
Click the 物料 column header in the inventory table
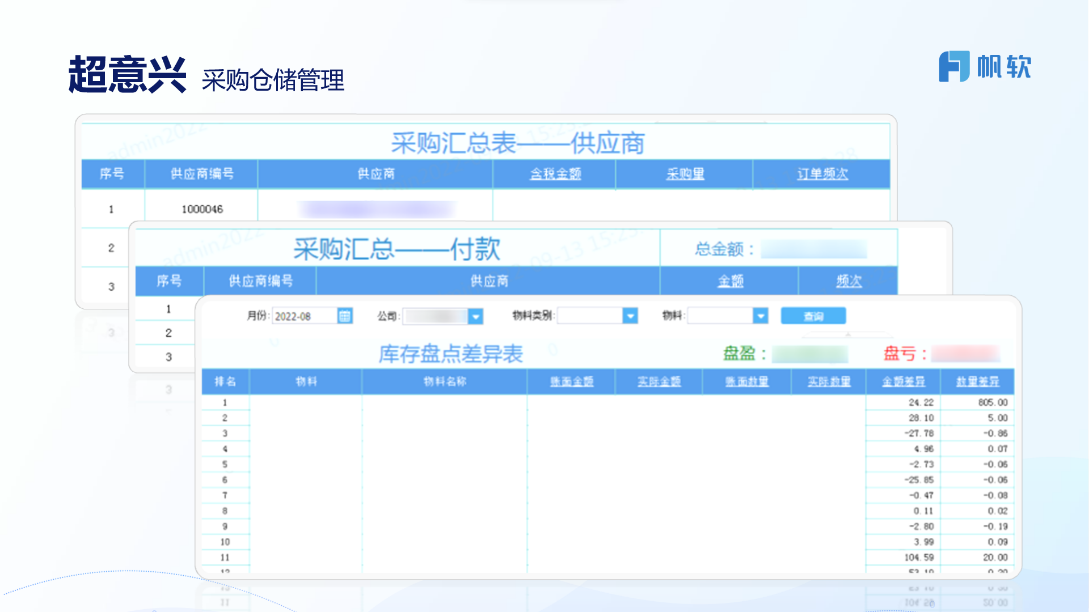(x=306, y=381)
